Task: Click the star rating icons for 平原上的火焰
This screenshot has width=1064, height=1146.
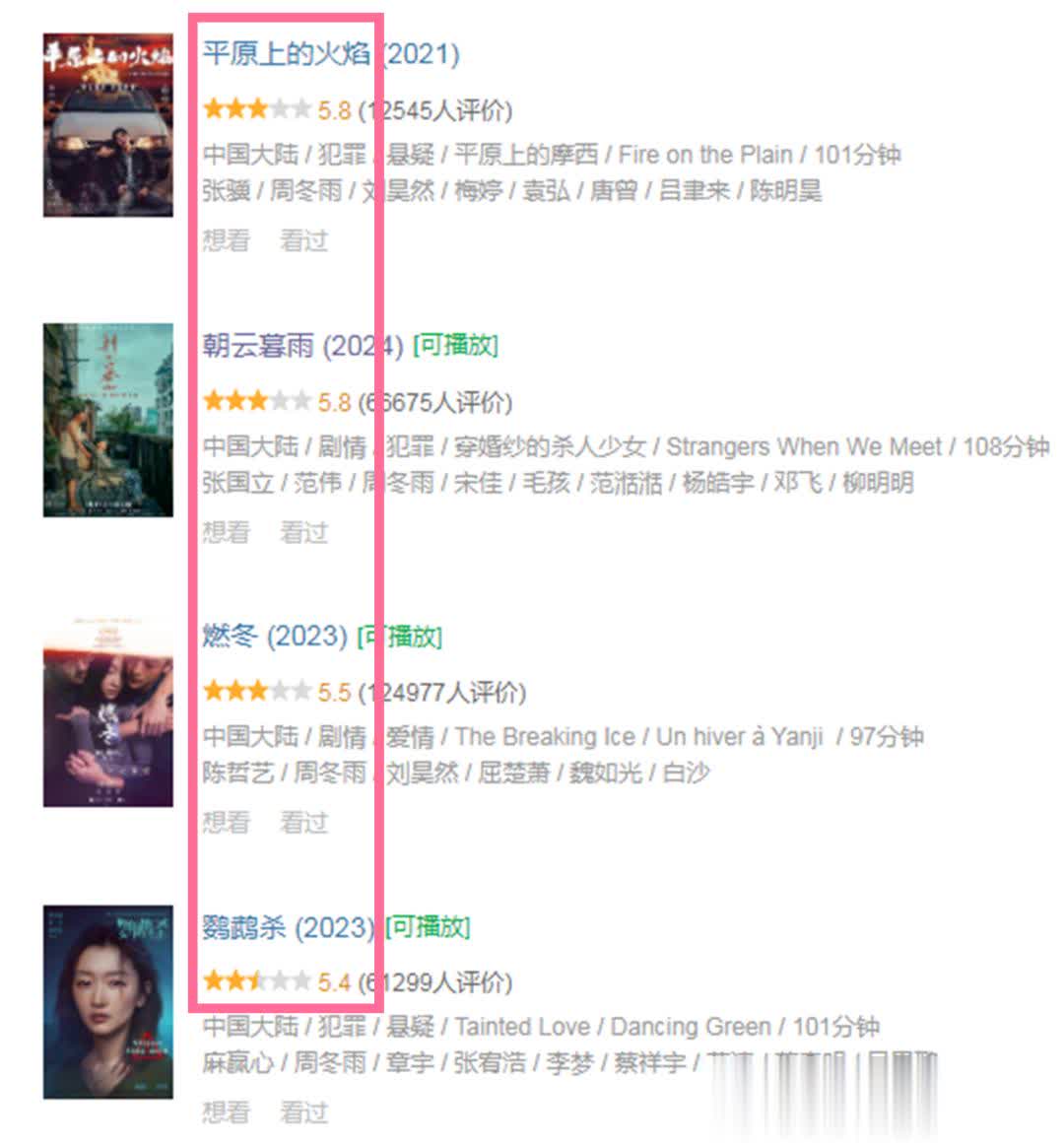Action: (257, 109)
